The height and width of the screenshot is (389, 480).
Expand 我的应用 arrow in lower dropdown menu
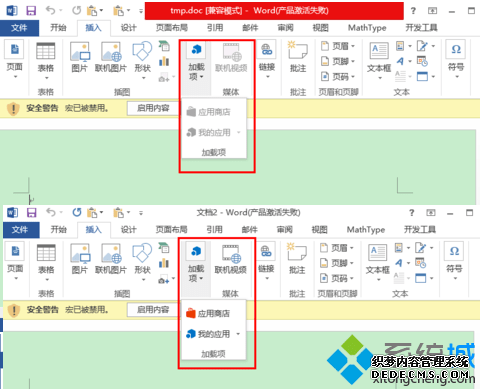tap(238, 334)
